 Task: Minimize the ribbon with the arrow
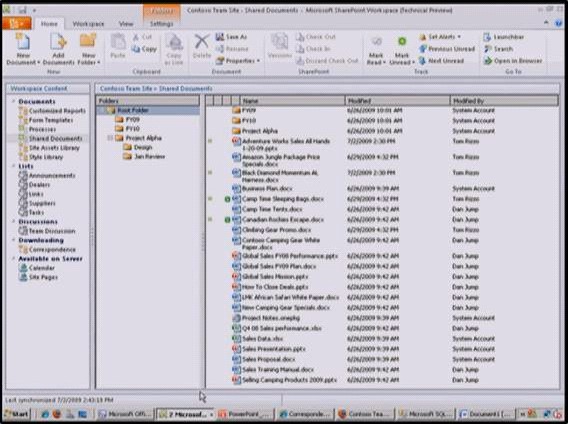point(546,23)
